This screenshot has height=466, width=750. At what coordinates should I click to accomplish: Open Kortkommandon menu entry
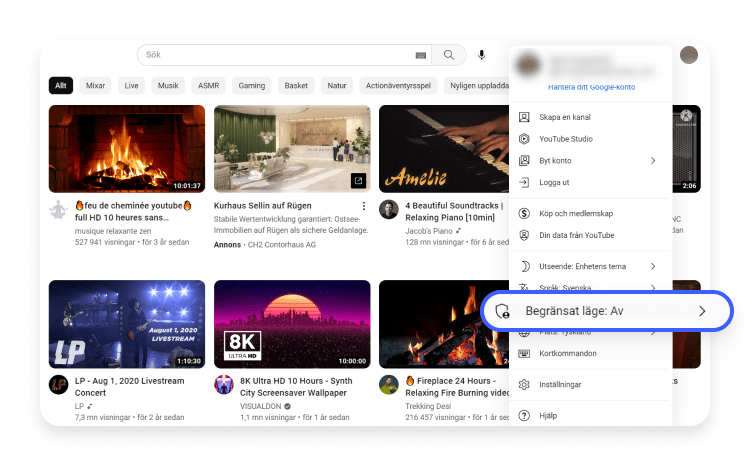coord(590,354)
